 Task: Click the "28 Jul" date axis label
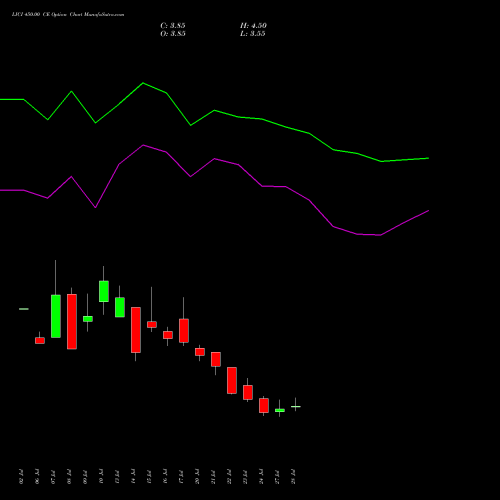293,477
